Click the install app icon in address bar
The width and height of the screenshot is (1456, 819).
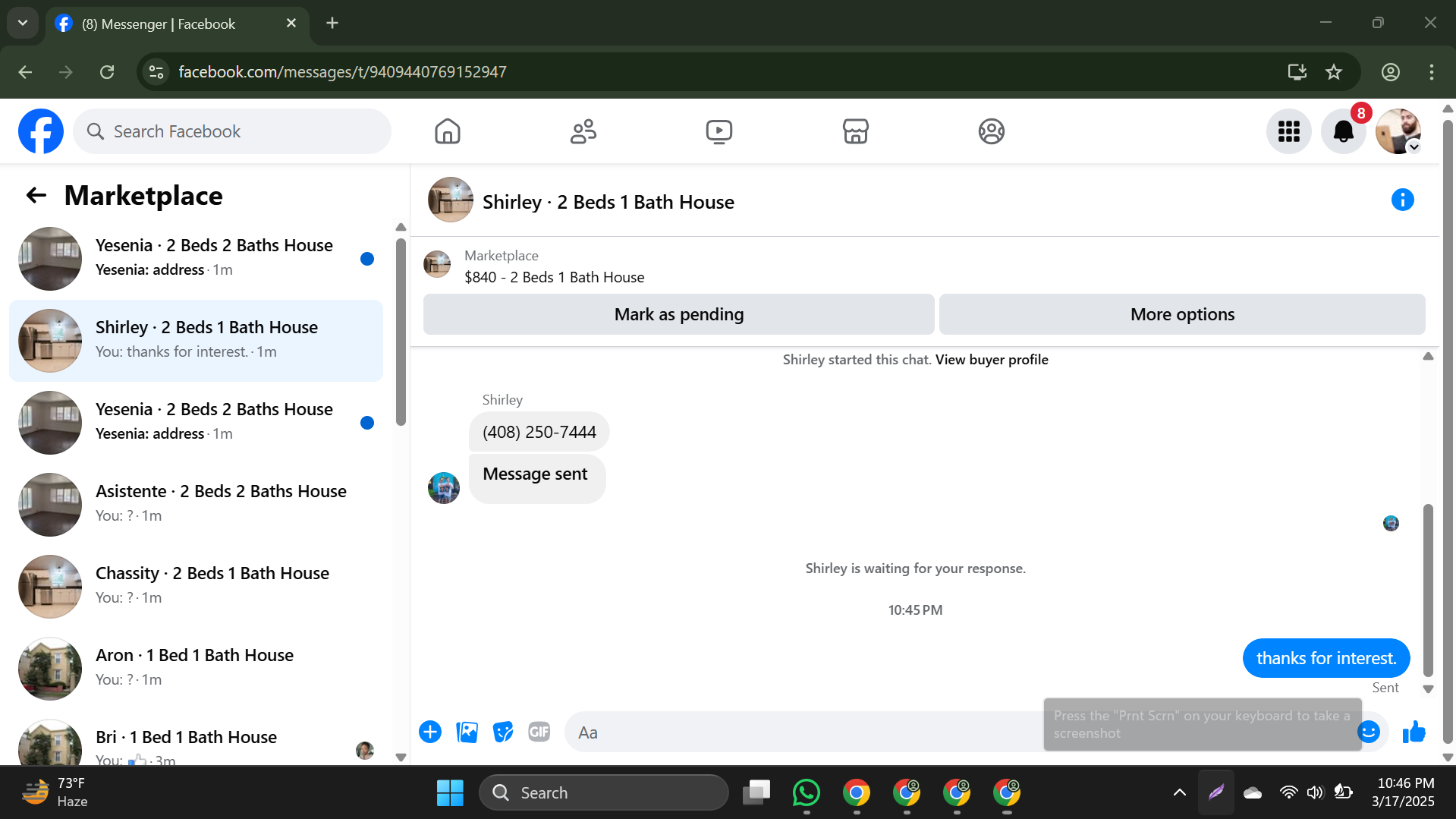pyautogui.click(x=1297, y=72)
